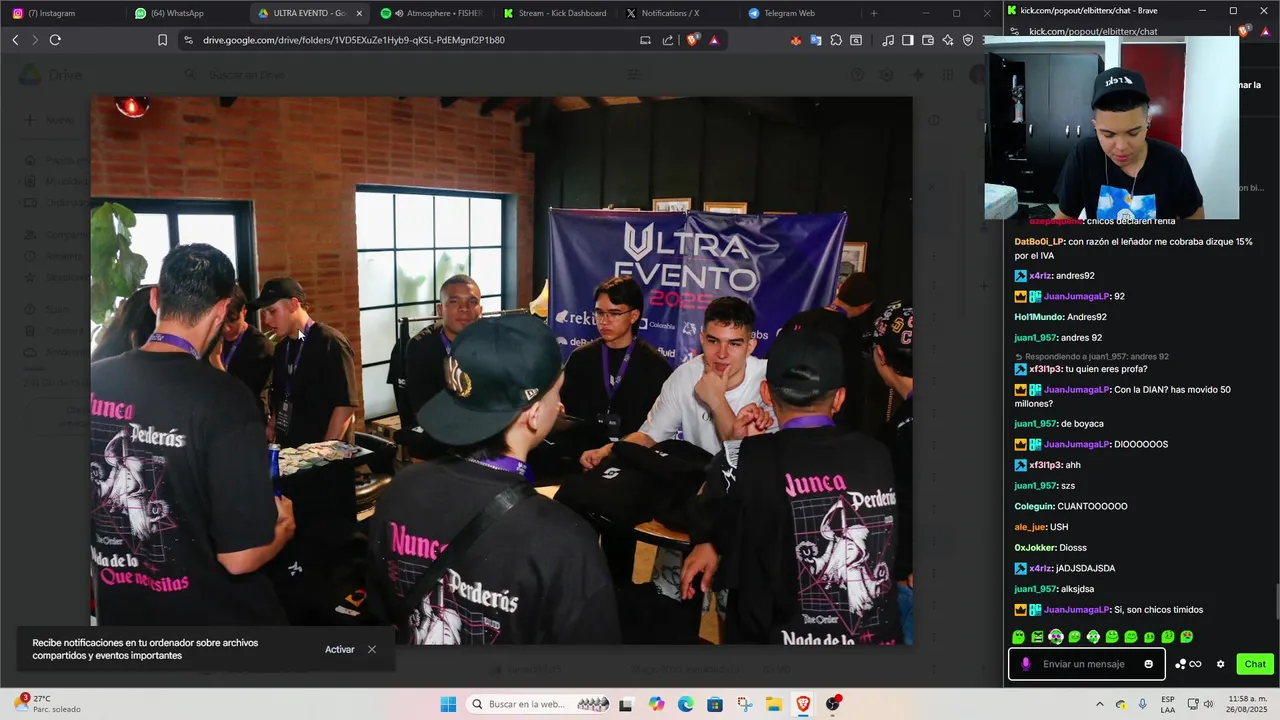Viewport: 1280px width, 720px height.
Task: Close the ULTRA EVENTO Drive tab
Action: coord(359,13)
